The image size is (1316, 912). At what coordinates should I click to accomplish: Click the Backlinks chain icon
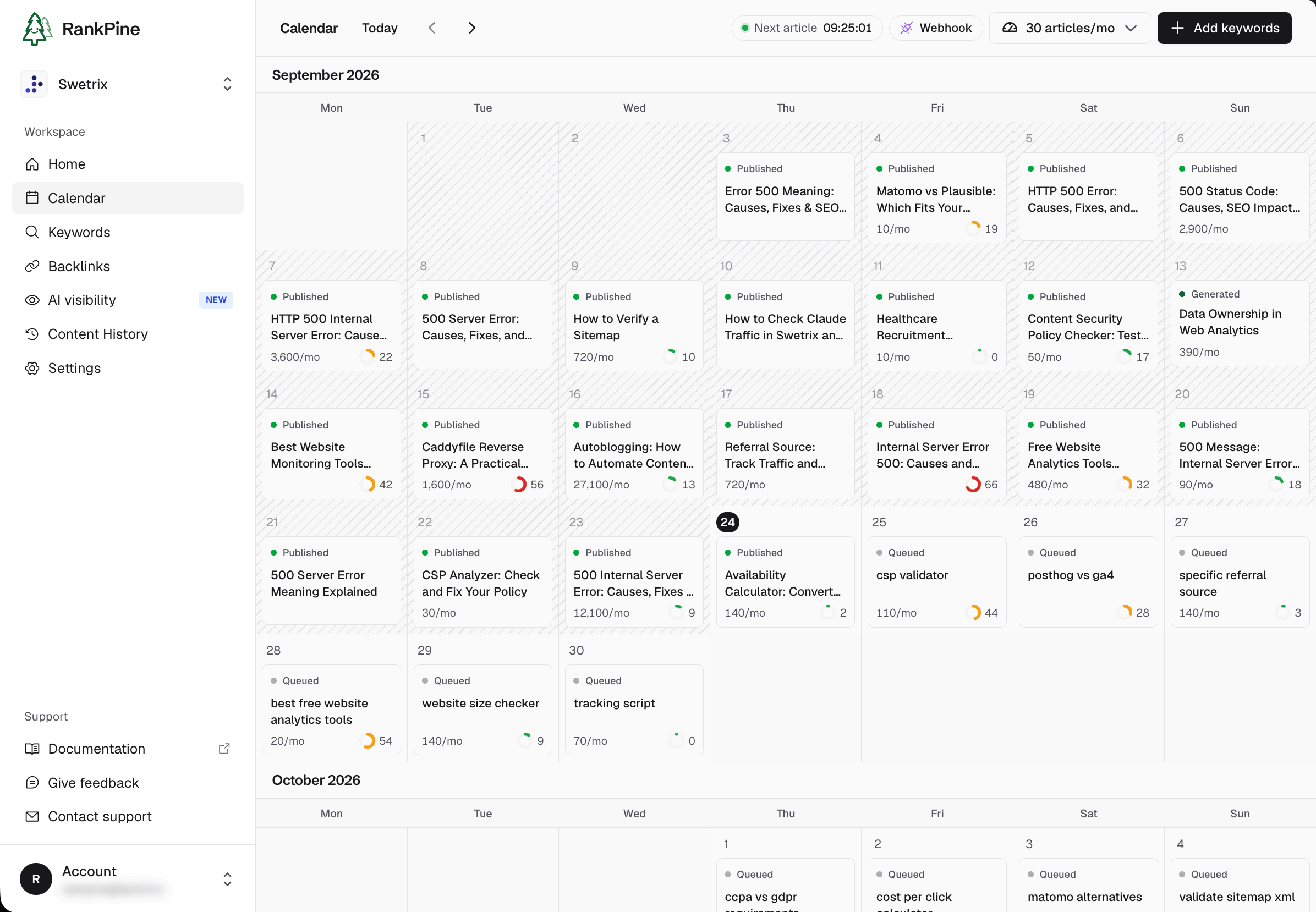pos(32,266)
